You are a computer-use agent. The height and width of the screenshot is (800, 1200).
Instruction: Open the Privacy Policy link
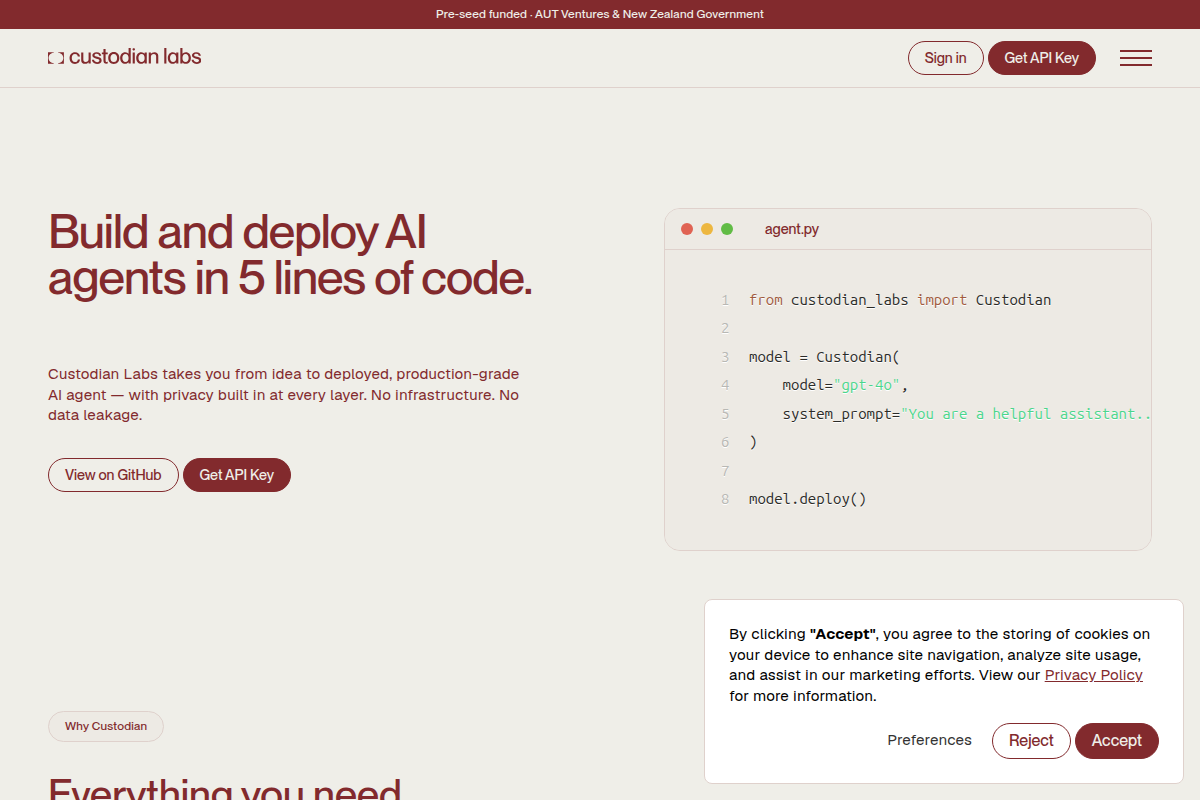(1093, 675)
